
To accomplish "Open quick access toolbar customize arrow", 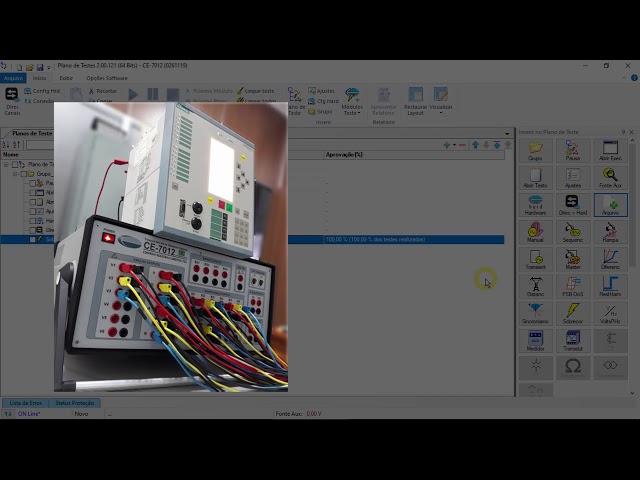I will click(49, 68).
